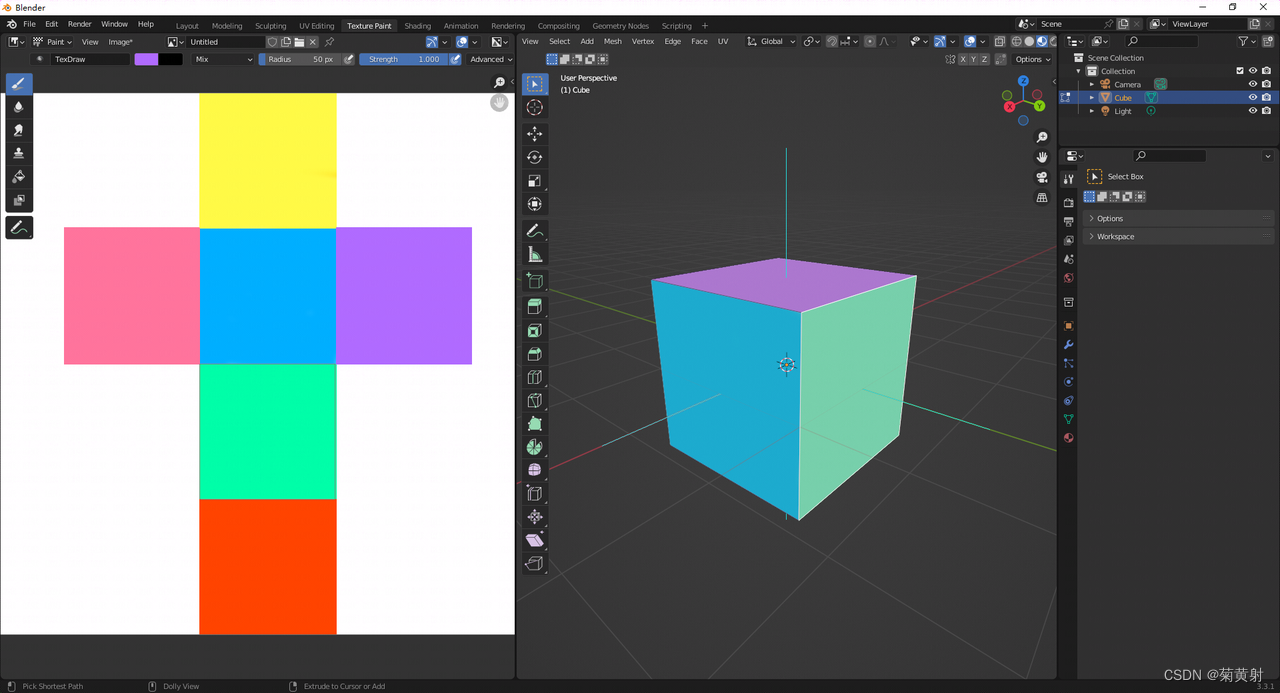Hide the Light object in outliner

[1253, 111]
